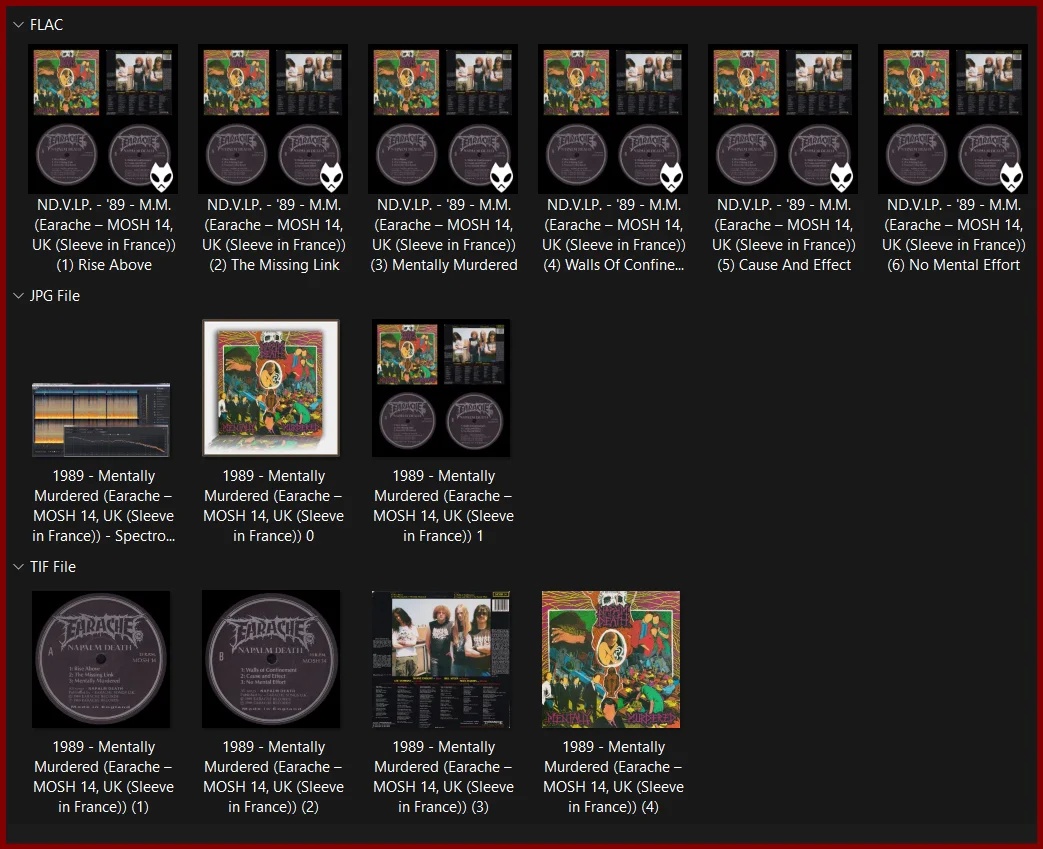
Task: Select FLAC file (3) Mentally Murdered thumbnail
Action: [443, 119]
